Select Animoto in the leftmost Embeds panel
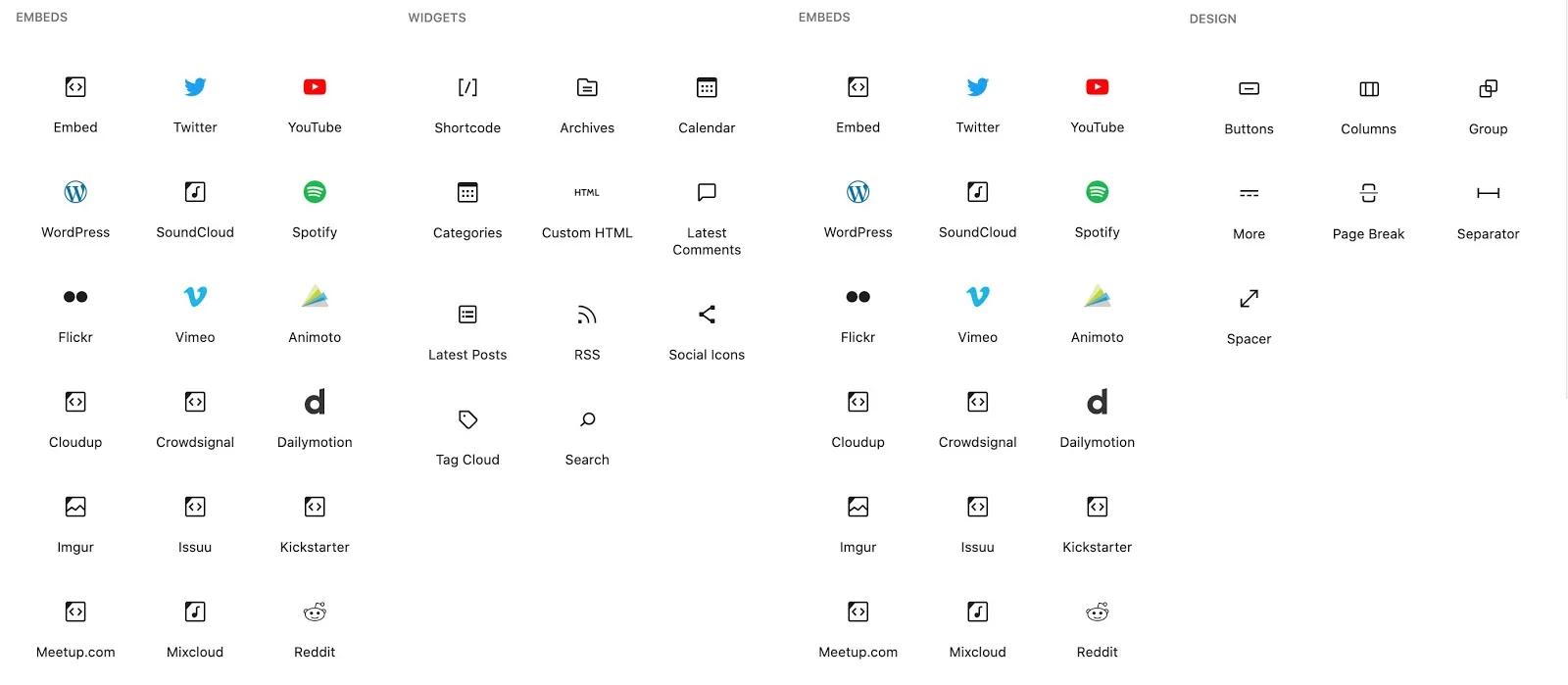This screenshot has width=1568, height=685. (x=315, y=314)
